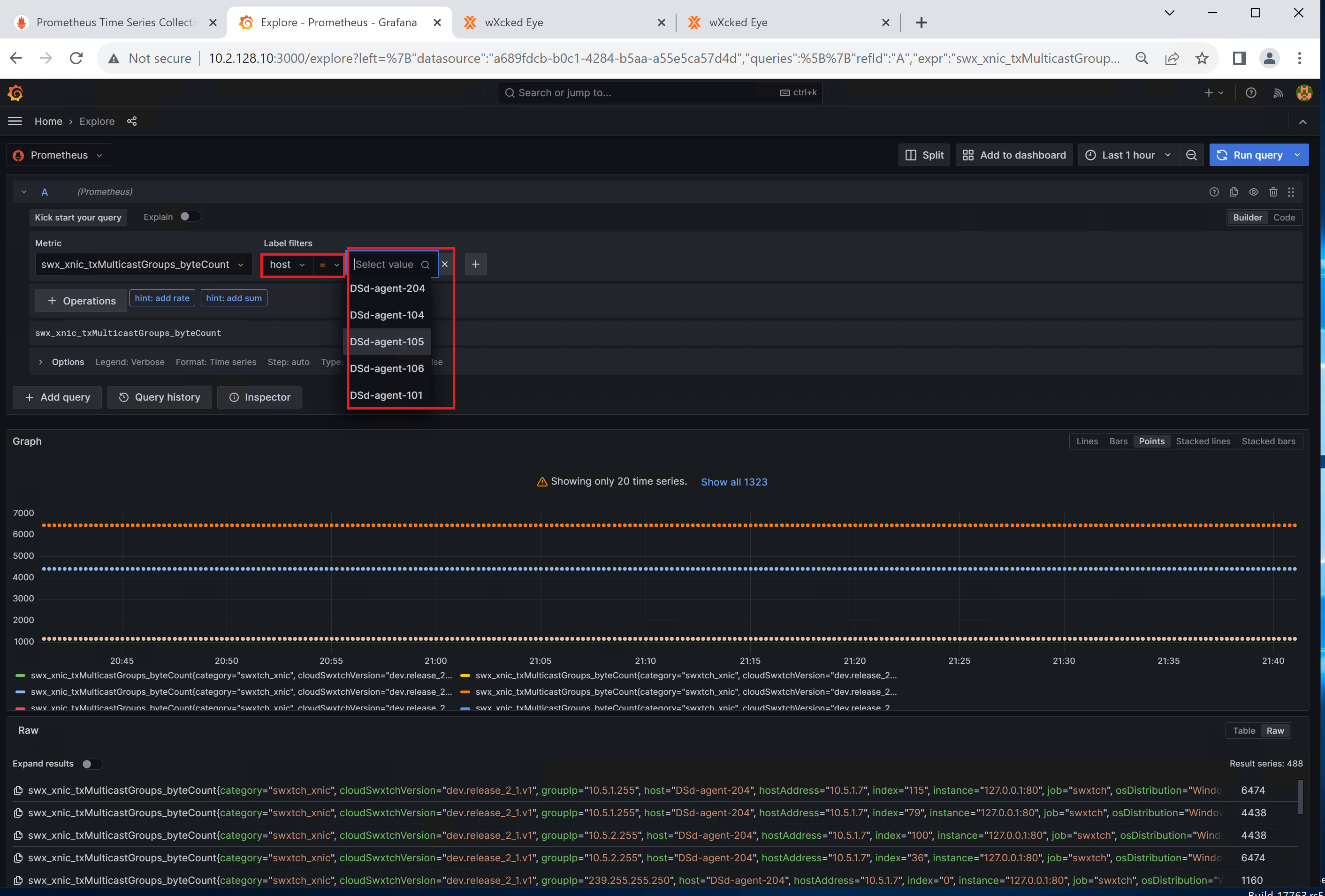1325x896 pixels.
Task: Pick DSd-agent-101 from the dropdown
Action: click(387, 395)
